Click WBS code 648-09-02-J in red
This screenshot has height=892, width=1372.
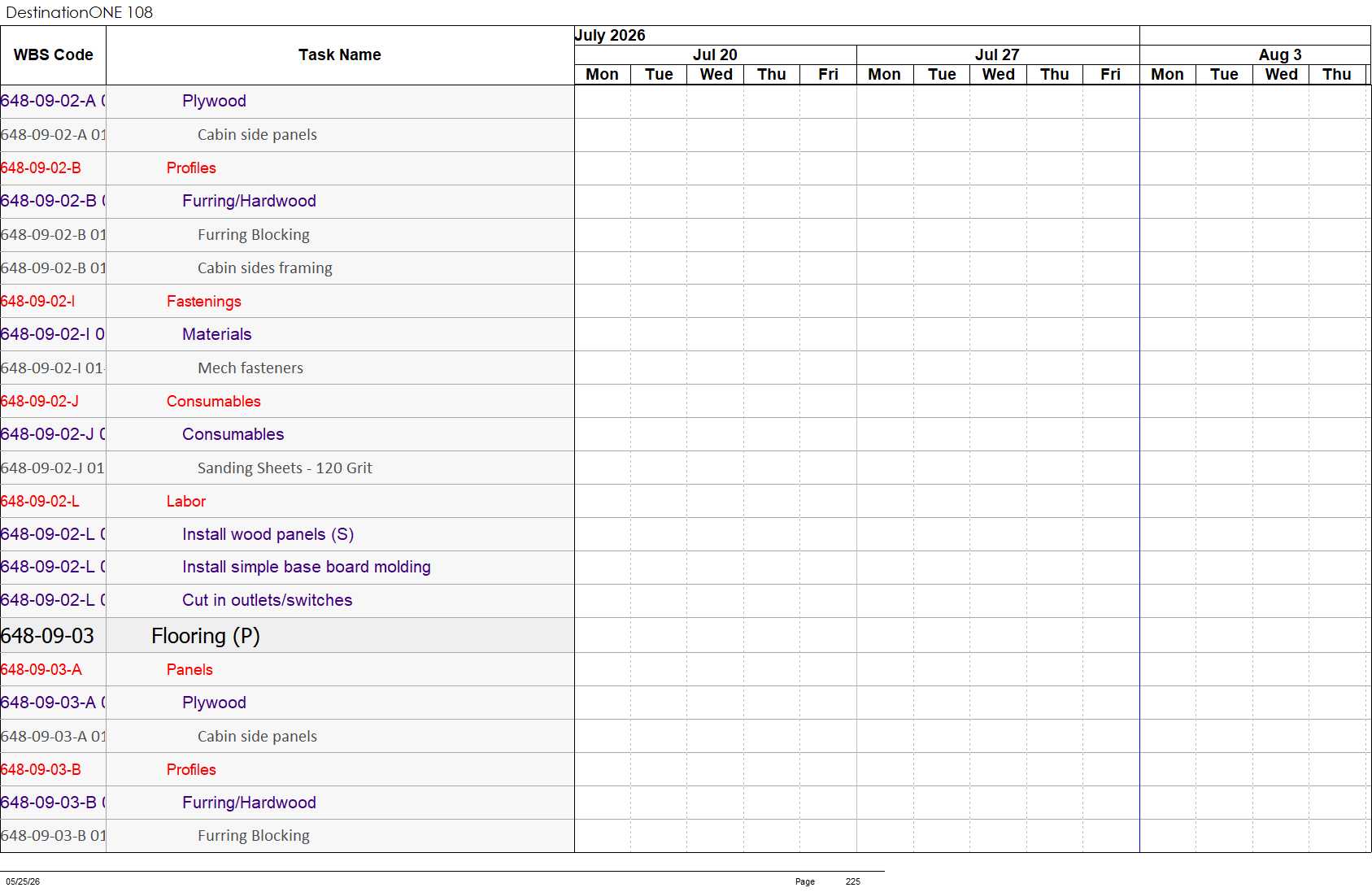tap(40, 402)
